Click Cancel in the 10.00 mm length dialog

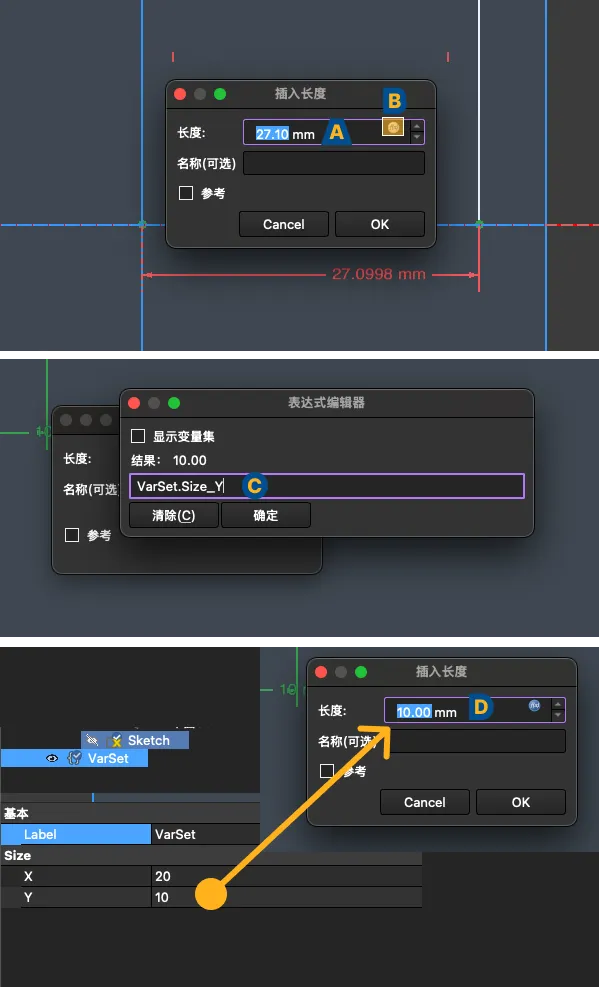tap(425, 802)
